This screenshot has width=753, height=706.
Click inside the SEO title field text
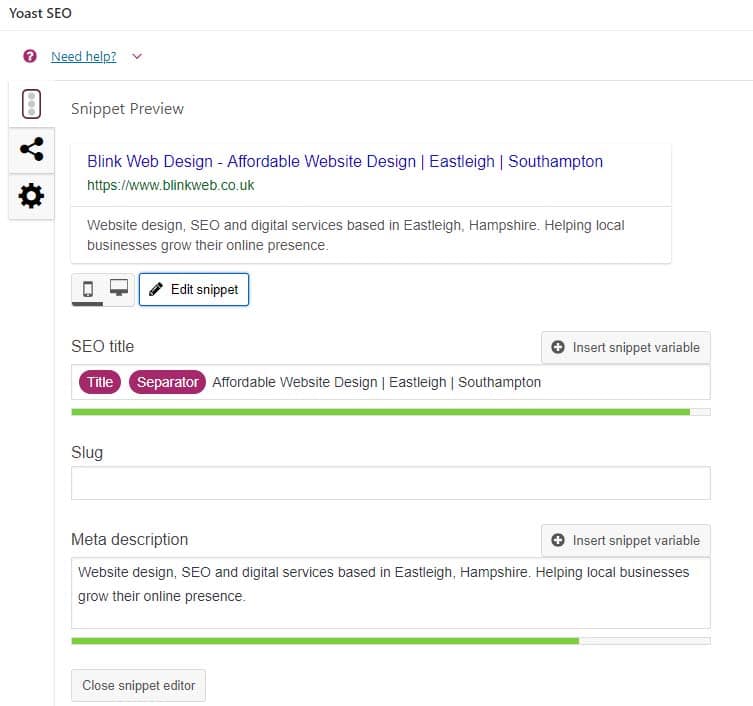click(376, 382)
